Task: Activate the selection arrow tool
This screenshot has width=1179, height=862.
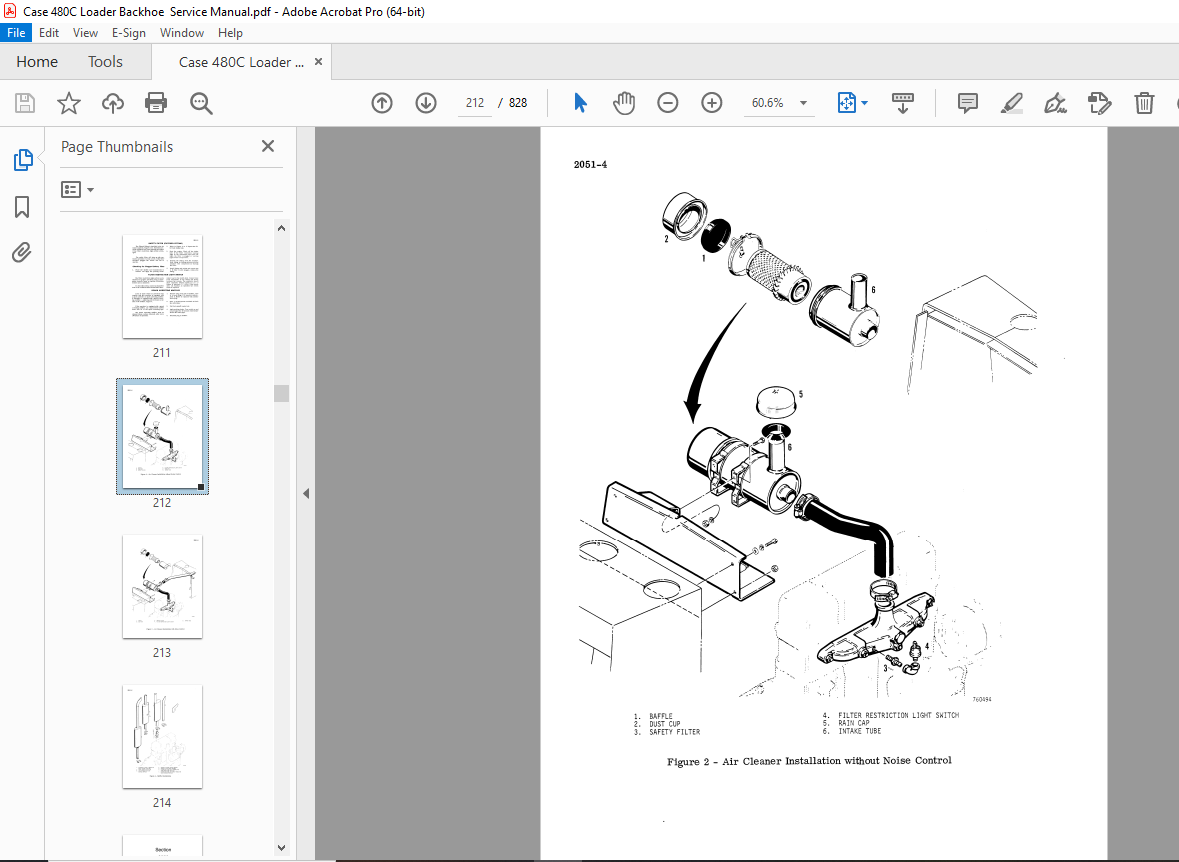Action: 580,103
